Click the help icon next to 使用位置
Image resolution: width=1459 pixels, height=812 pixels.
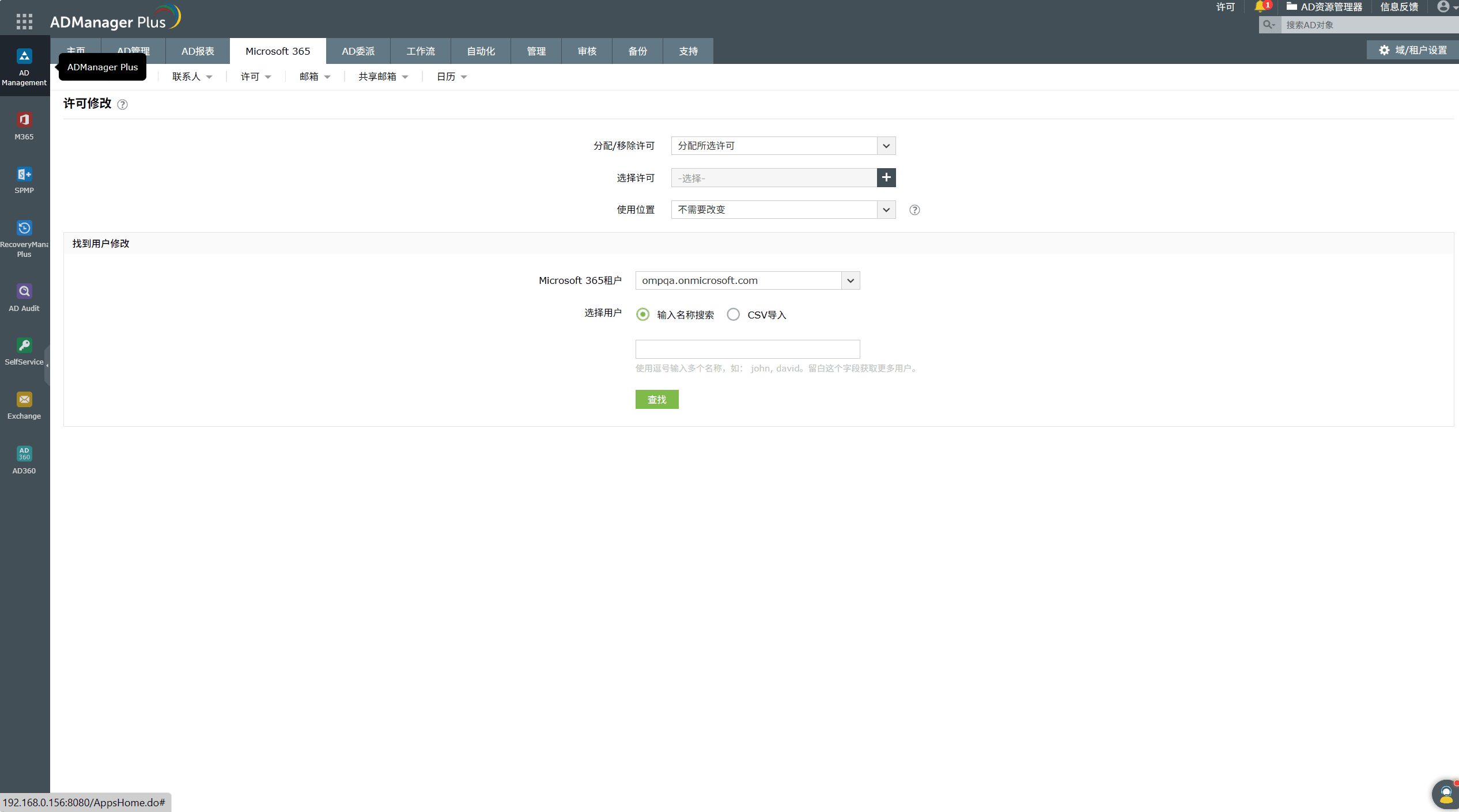914,210
